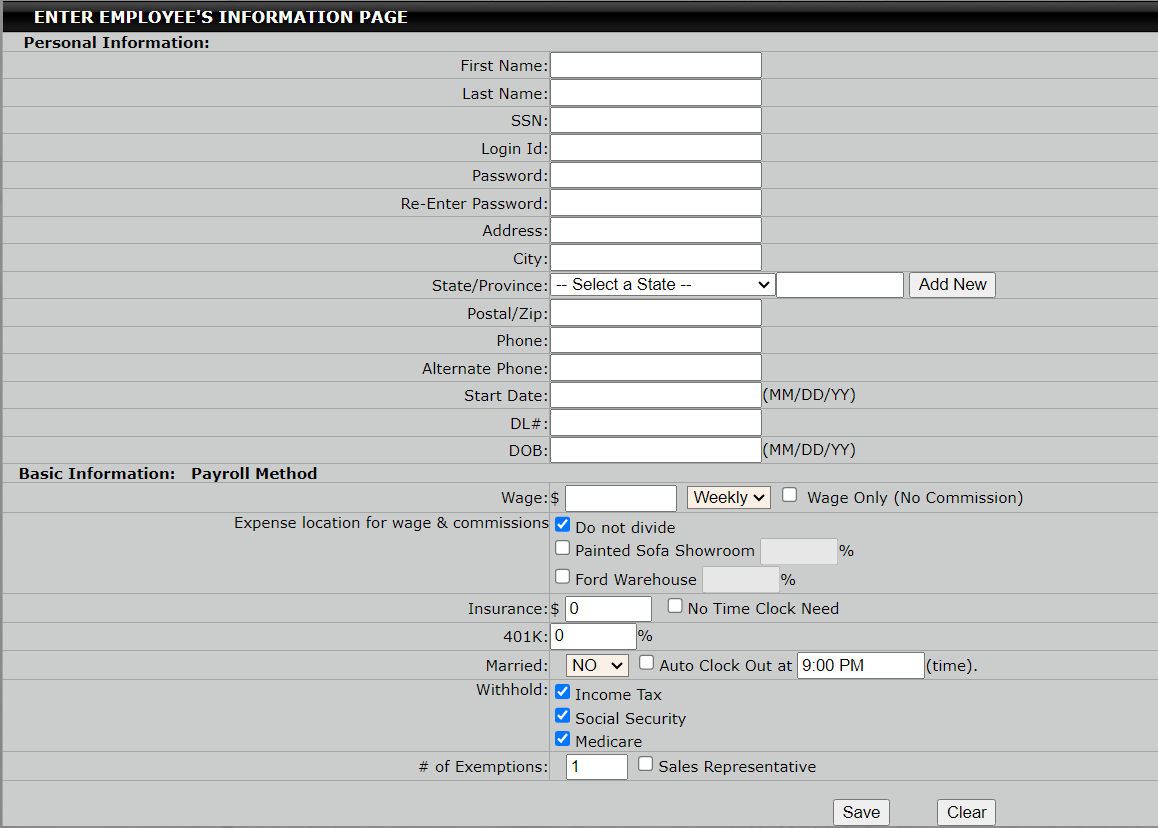Click the Phone input field

656,341
